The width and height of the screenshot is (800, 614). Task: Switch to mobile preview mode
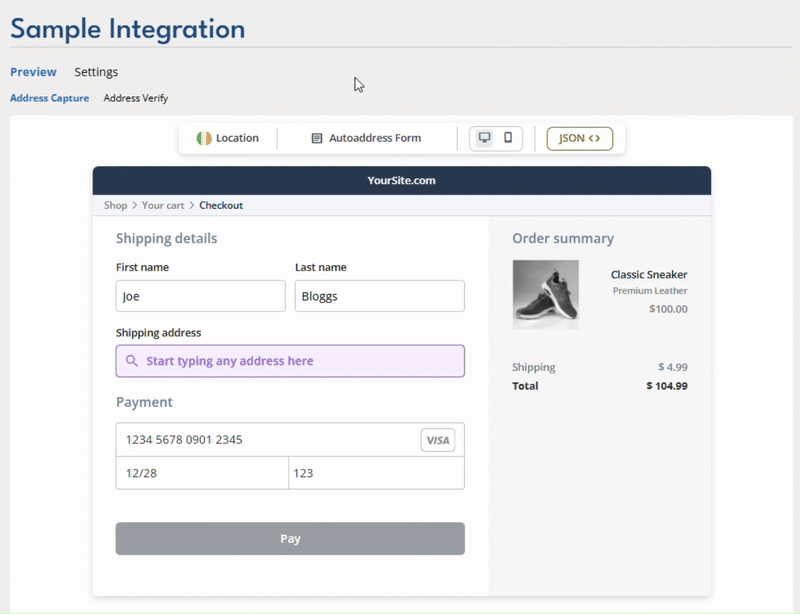click(x=508, y=138)
